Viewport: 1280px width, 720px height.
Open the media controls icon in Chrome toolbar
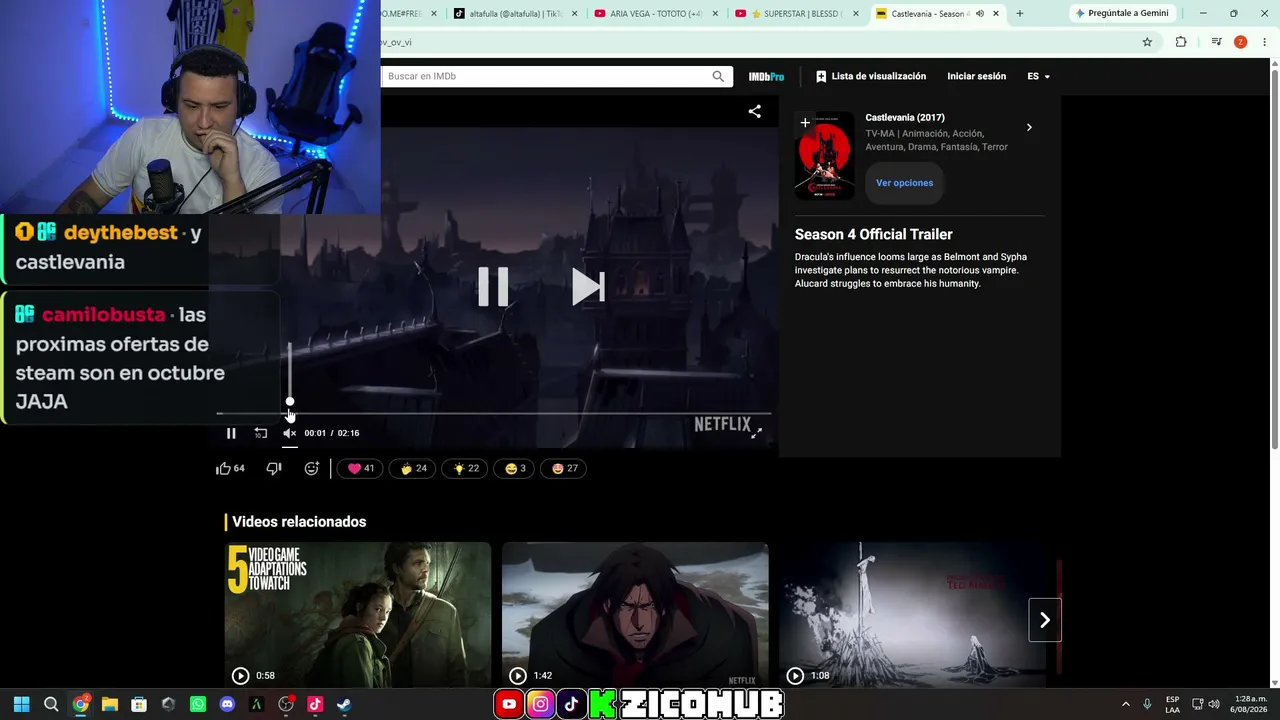[x=1216, y=42]
